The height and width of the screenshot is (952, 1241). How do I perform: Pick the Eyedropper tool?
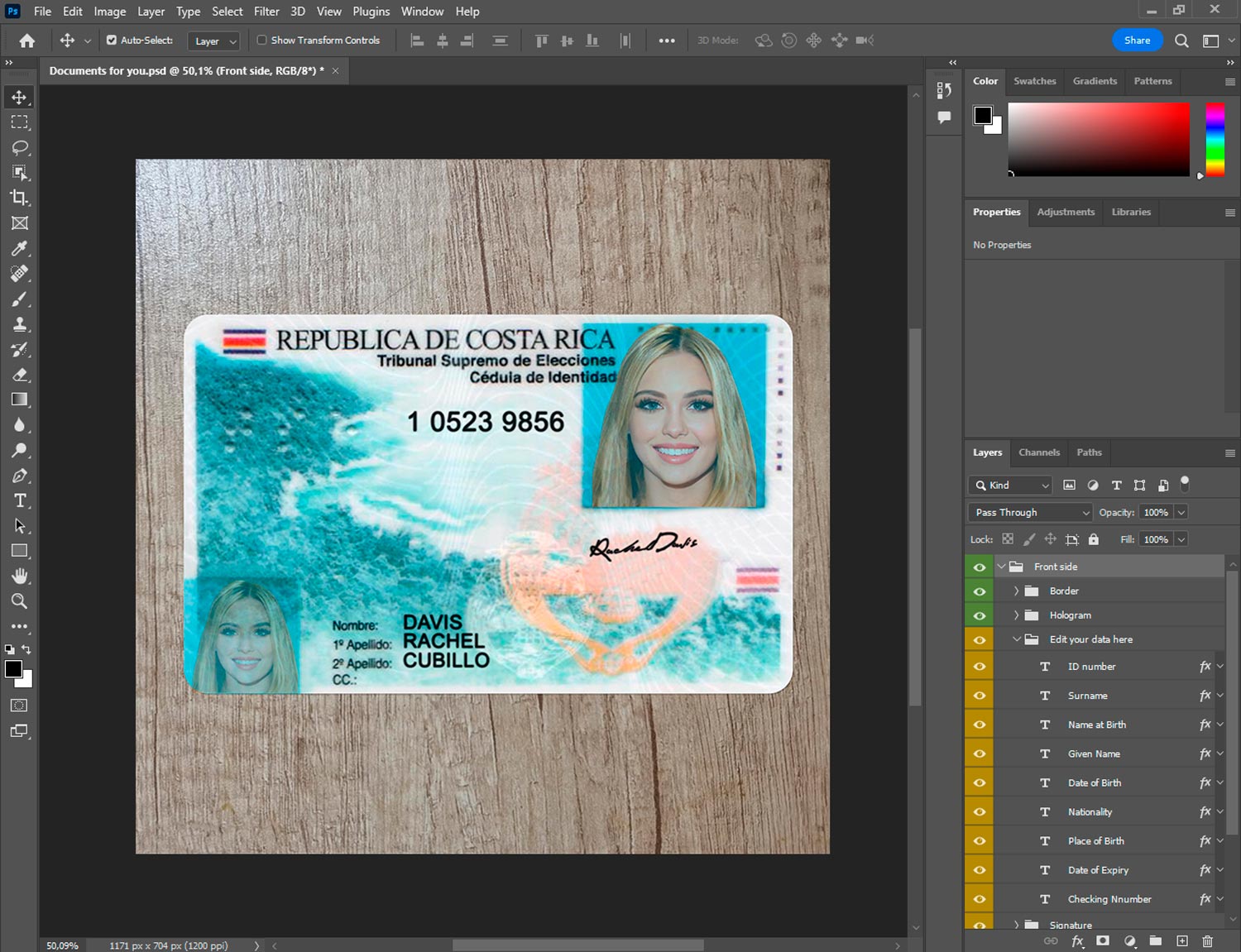(x=20, y=248)
